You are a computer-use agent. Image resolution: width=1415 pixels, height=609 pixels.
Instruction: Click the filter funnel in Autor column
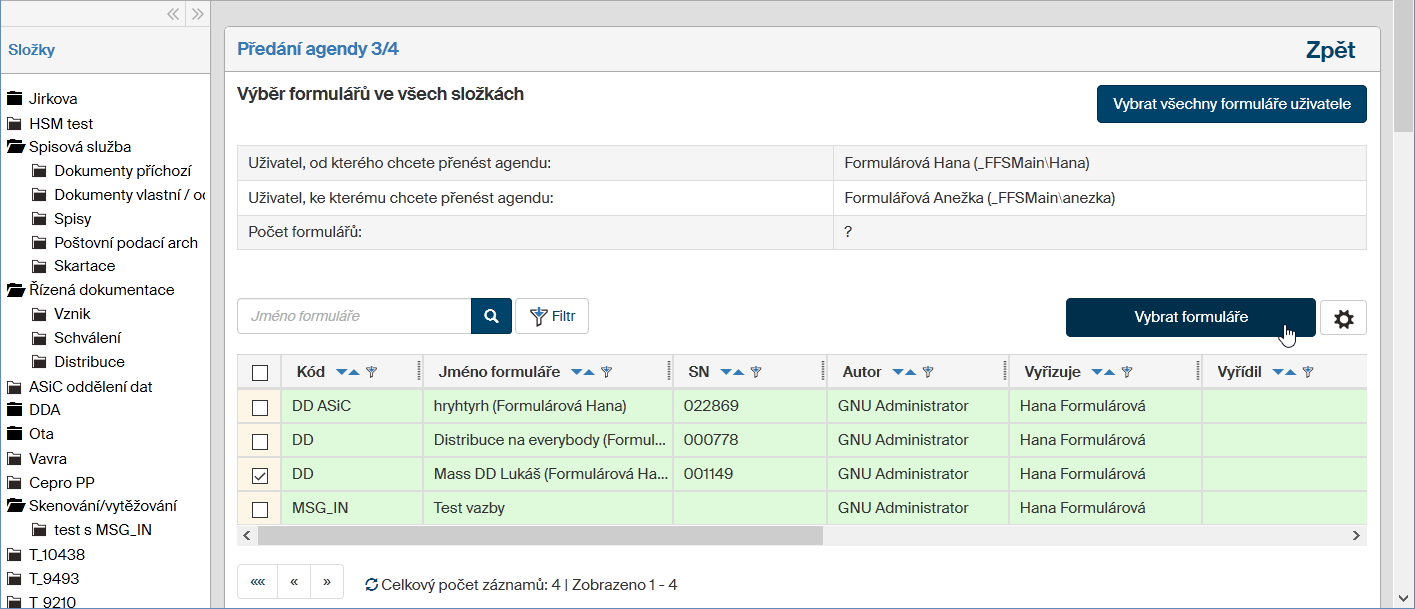[x=928, y=372]
